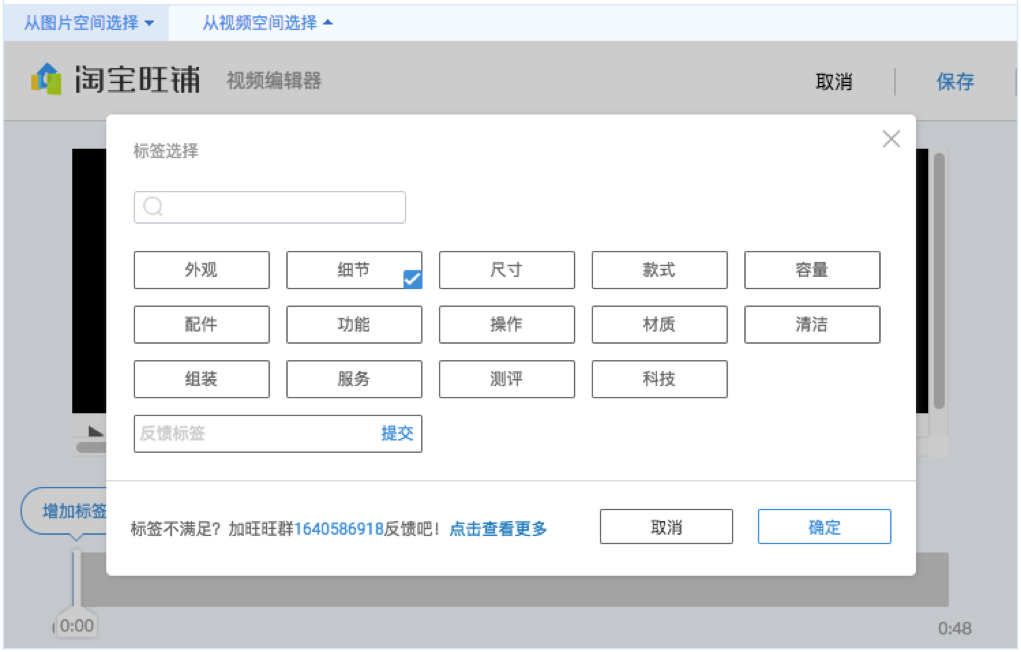The image size is (1021, 652).
Task: Click the Taobao Wangpu house logo icon
Action: click(46, 79)
